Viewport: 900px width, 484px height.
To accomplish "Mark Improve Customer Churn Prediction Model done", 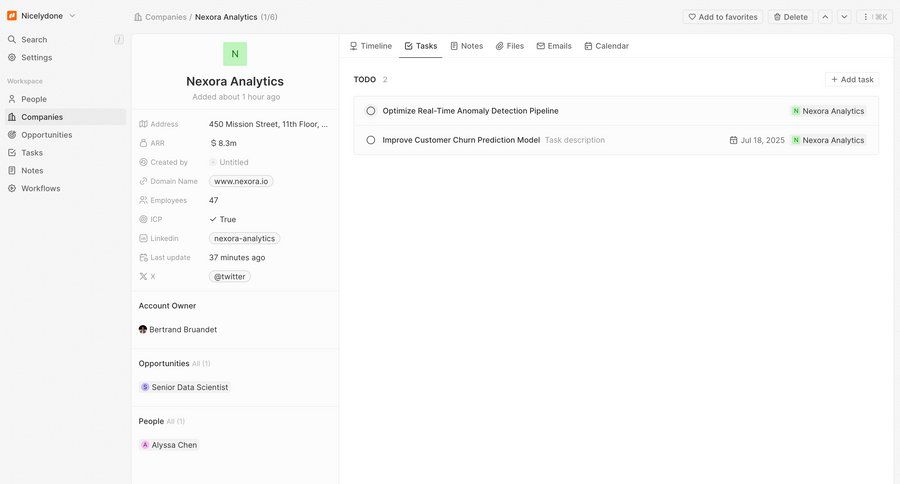I will pos(371,140).
